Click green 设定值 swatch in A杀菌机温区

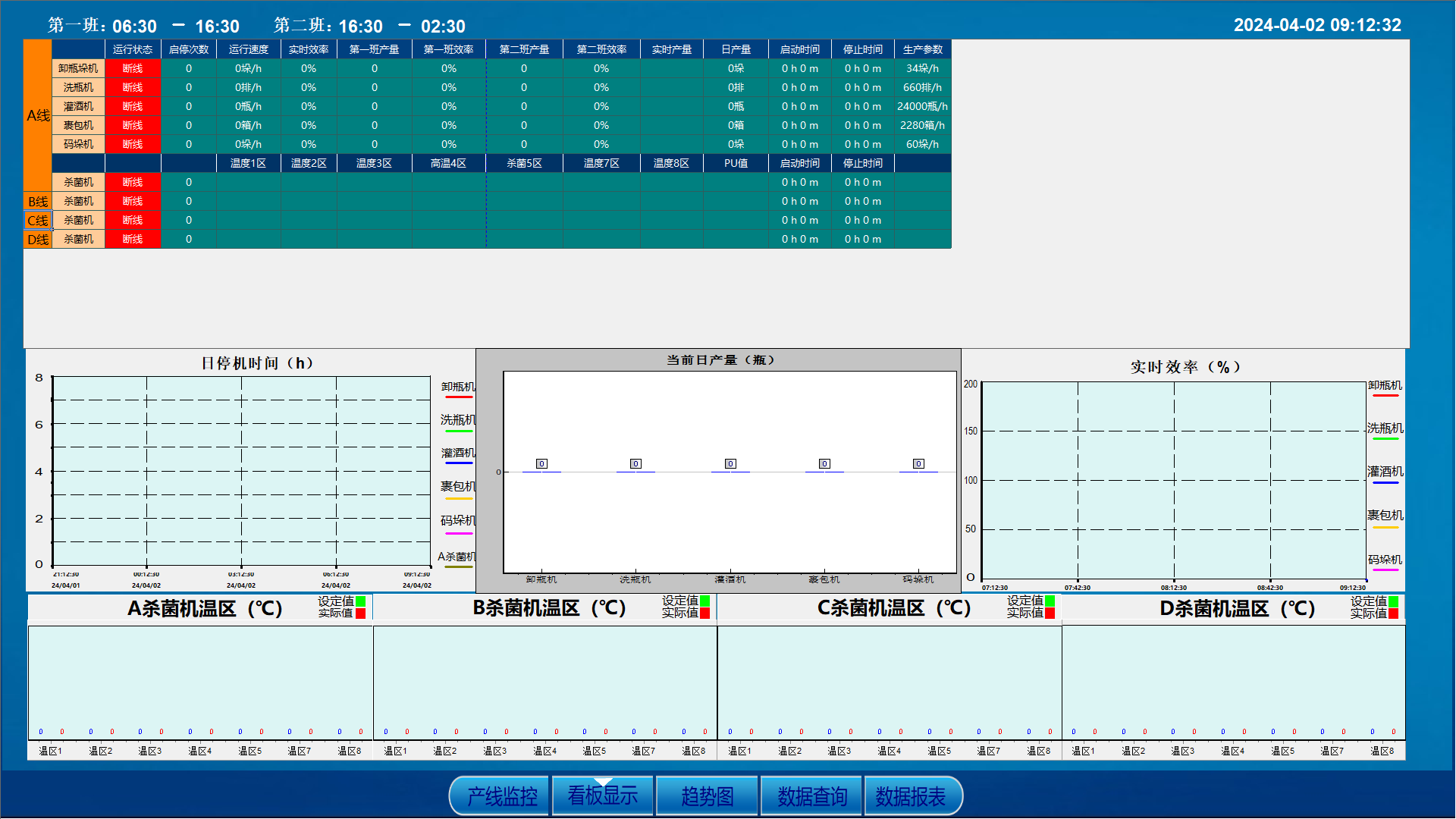tap(361, 601)
